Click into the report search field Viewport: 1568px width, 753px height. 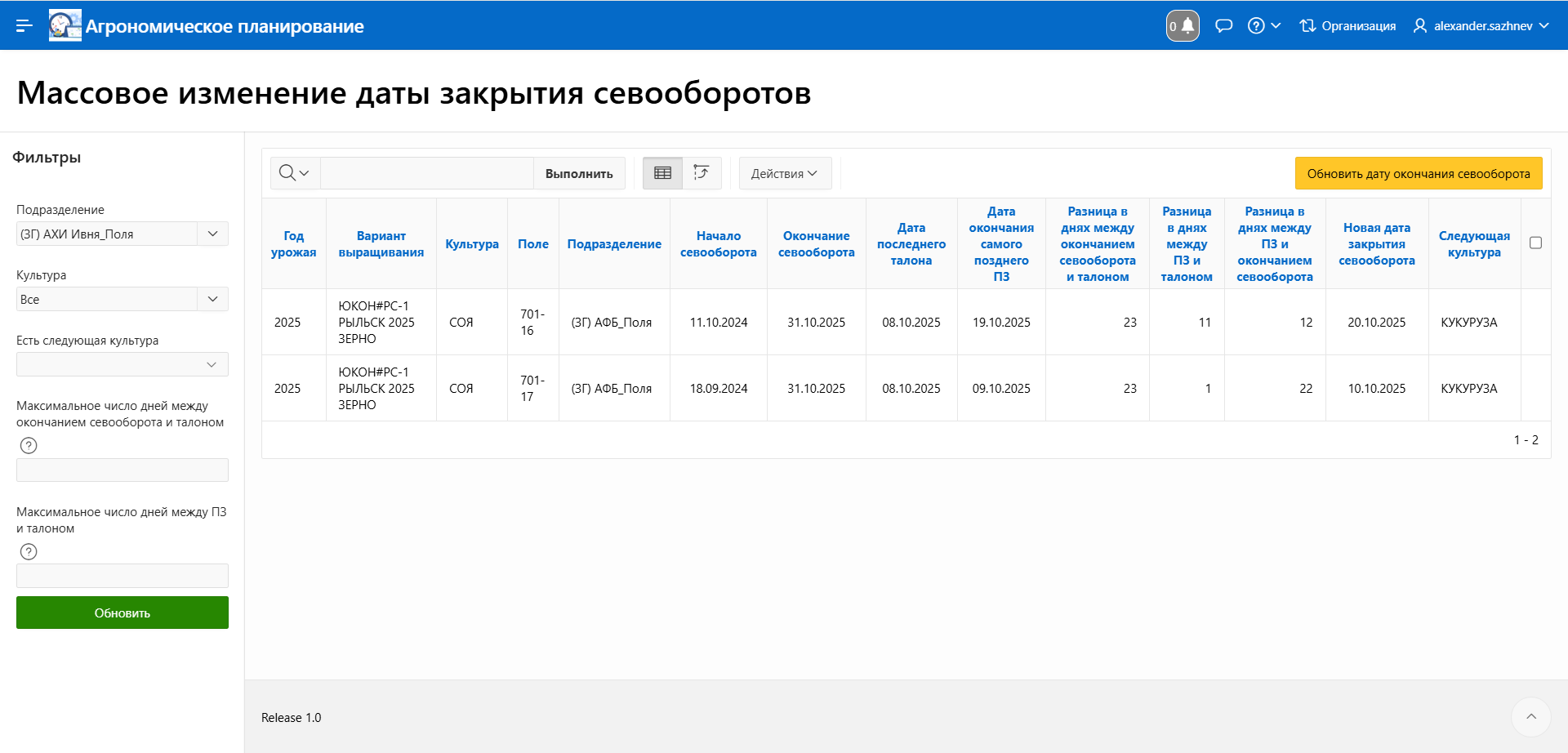(426, 173)
